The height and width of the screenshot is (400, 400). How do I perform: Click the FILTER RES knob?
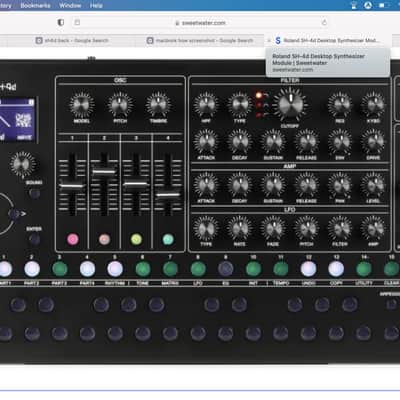(x=340, y=104)
